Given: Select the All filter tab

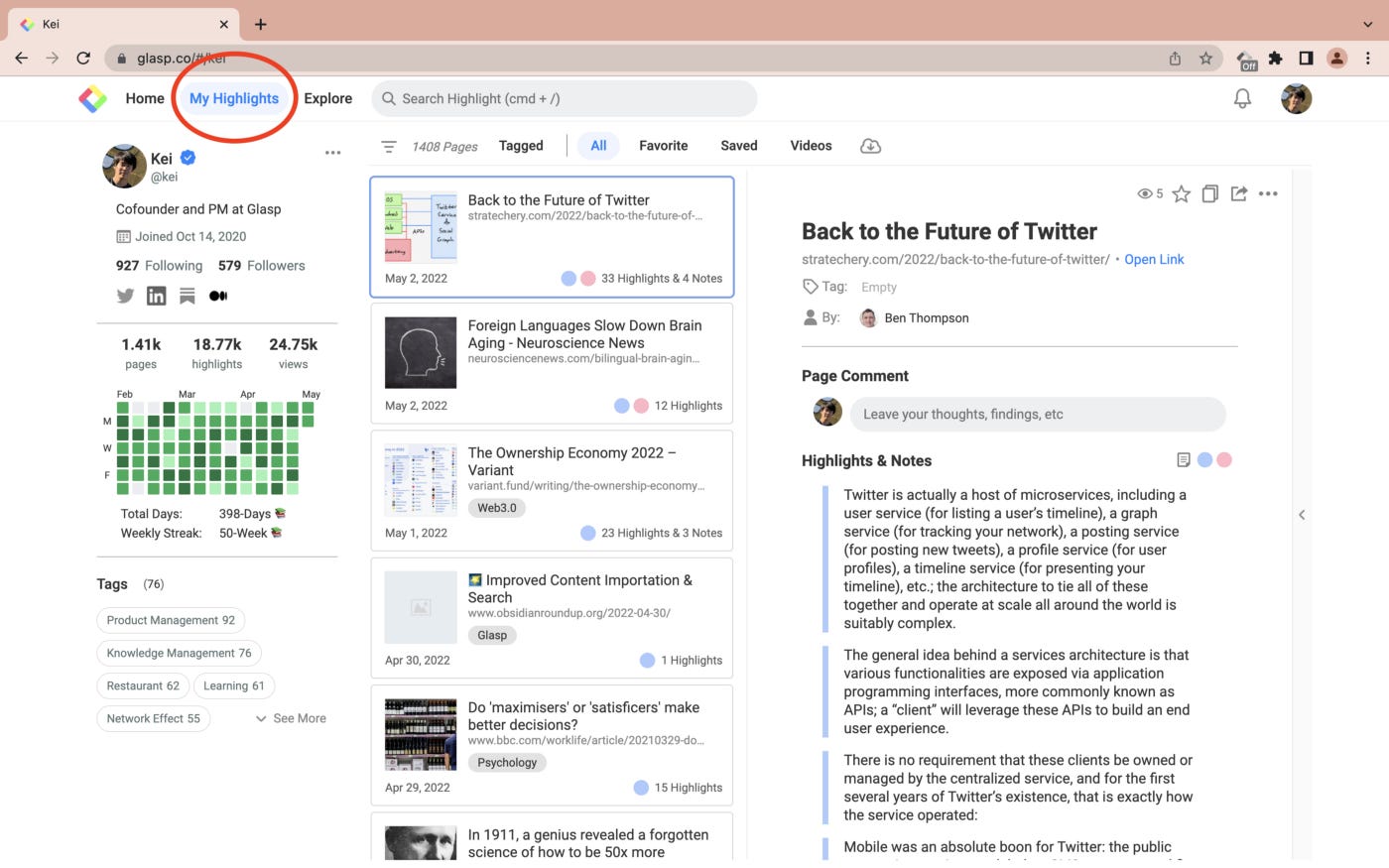Looking at the screenshot, I should [598, 146].
